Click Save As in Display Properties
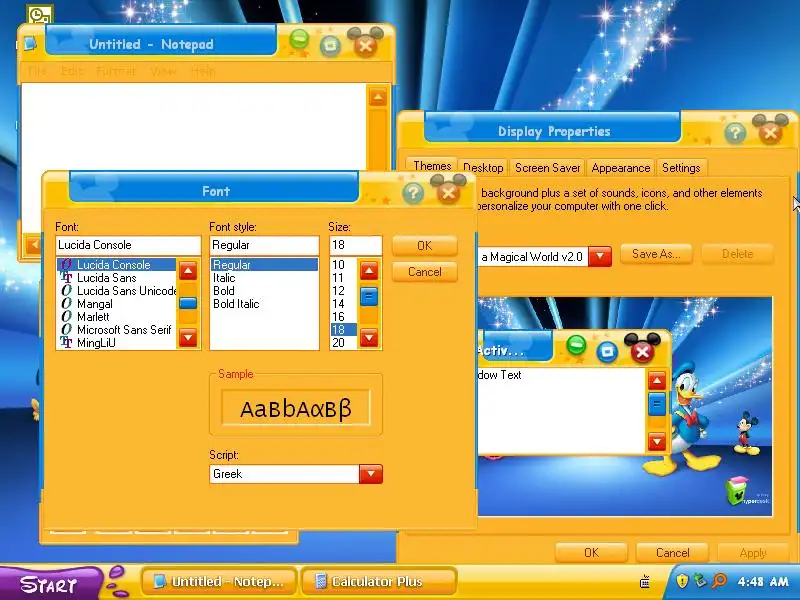Viewport: 800px width, 600px height. (656, 254)
